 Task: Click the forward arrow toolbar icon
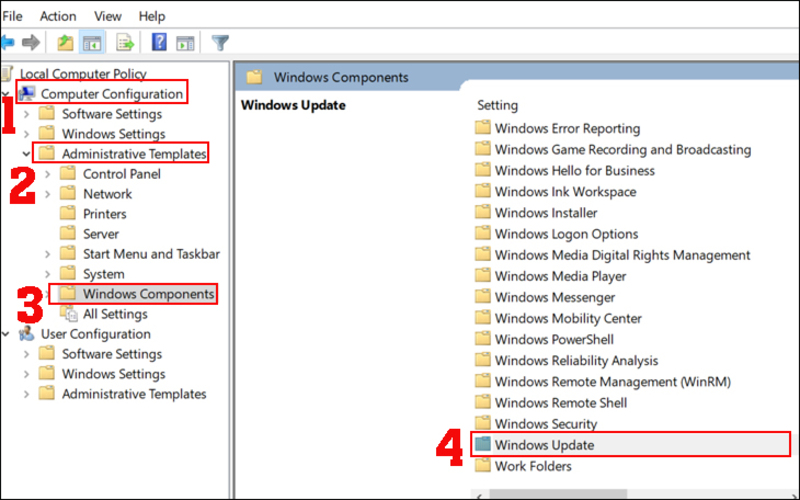[31, 42]
